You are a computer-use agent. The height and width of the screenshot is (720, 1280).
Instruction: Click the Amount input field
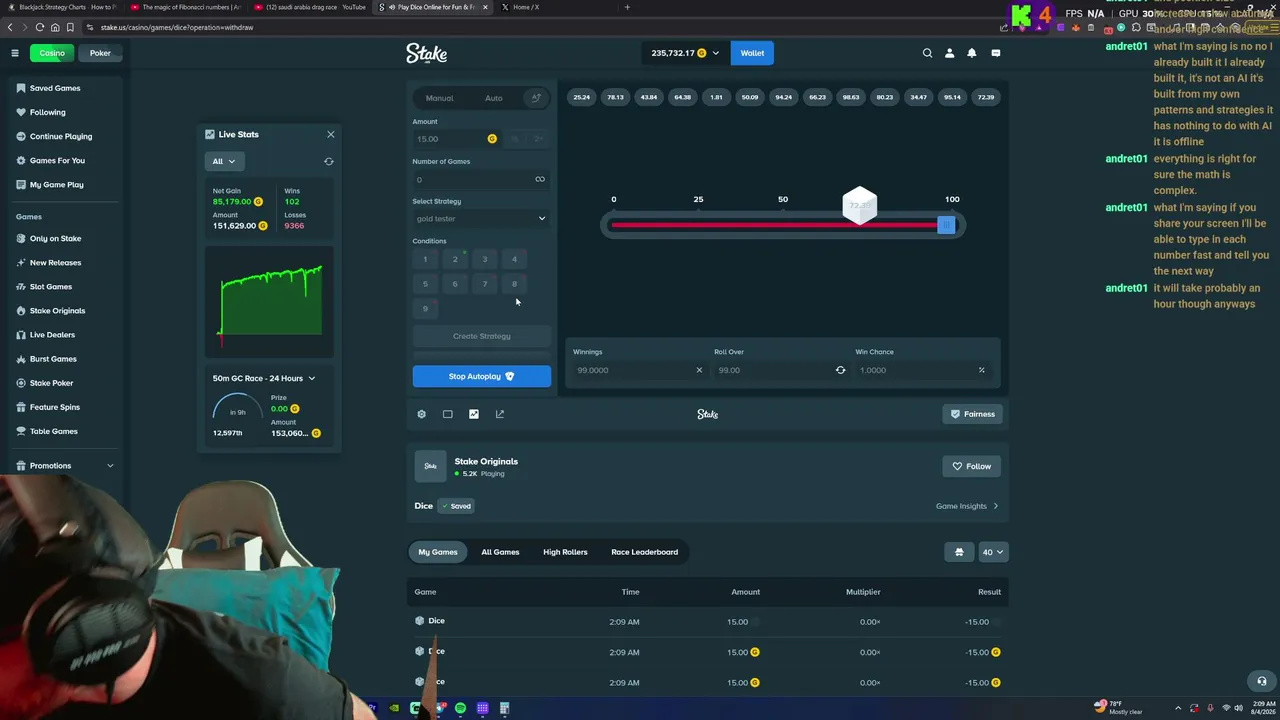point(455,139)
